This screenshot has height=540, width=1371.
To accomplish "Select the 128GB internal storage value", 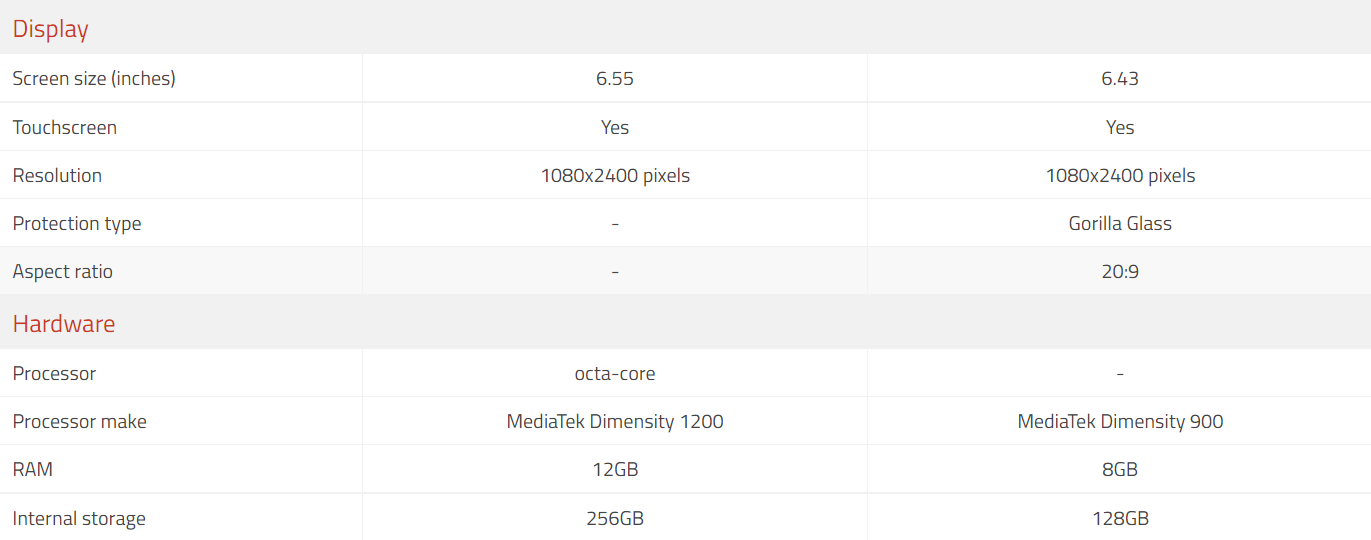I will click(1120, 518).
